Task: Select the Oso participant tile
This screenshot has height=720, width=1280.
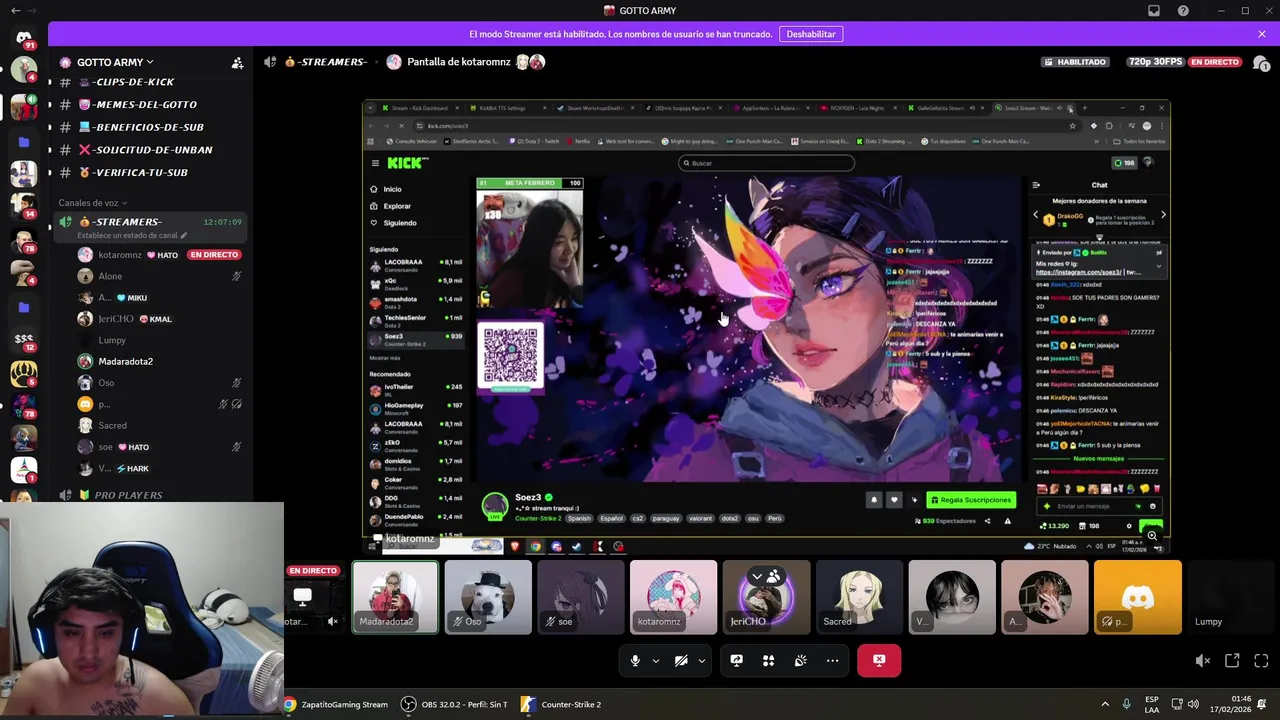Action: click(488, 597)
